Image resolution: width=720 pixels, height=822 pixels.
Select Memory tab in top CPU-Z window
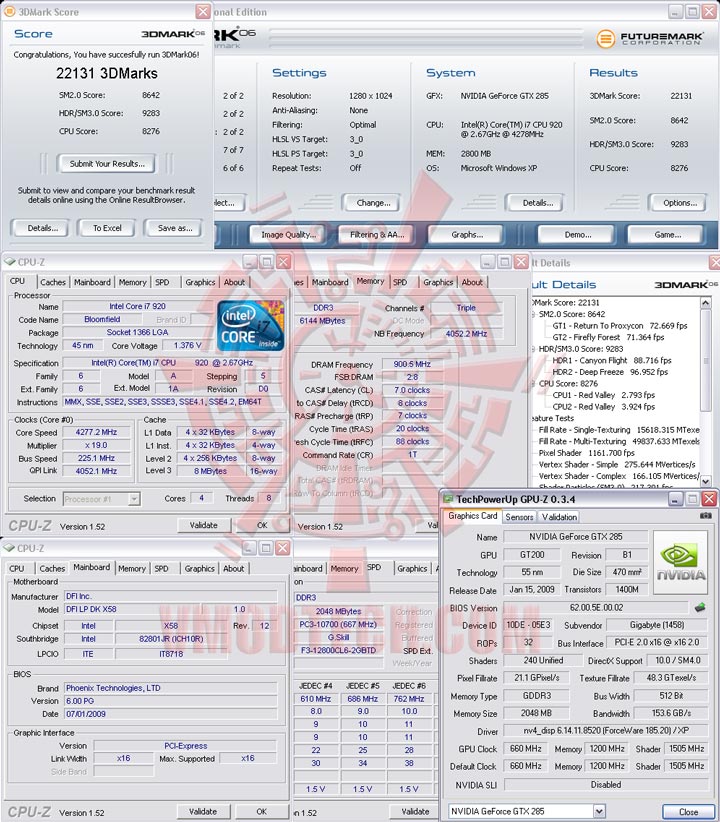click(x=132, y=282)
